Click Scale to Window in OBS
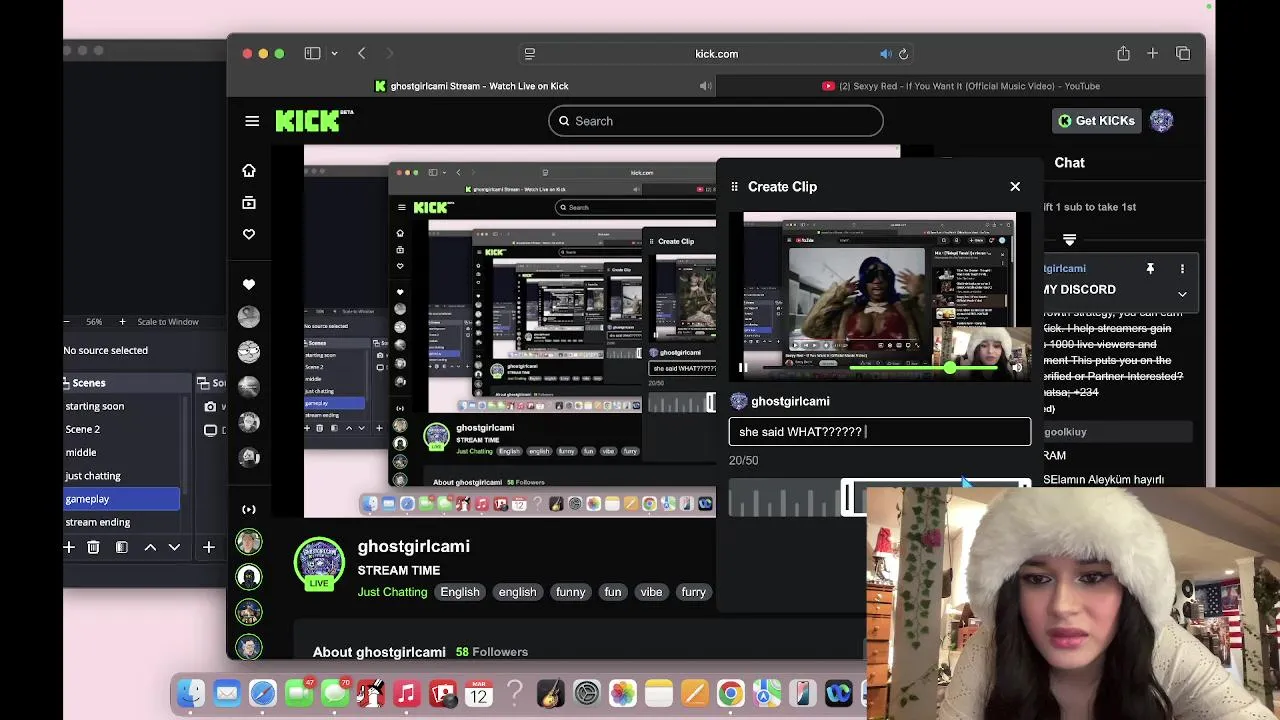This screenshot has height=720, width=1280. click(x=168, y=322)
